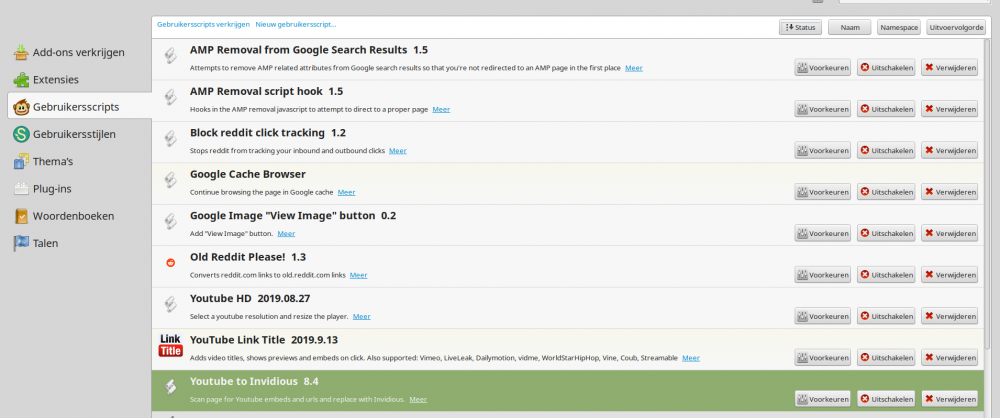Screen dimensions: 1000x418
Task: Click Nieuw gebruikersscript link
Action: [296, 25]
